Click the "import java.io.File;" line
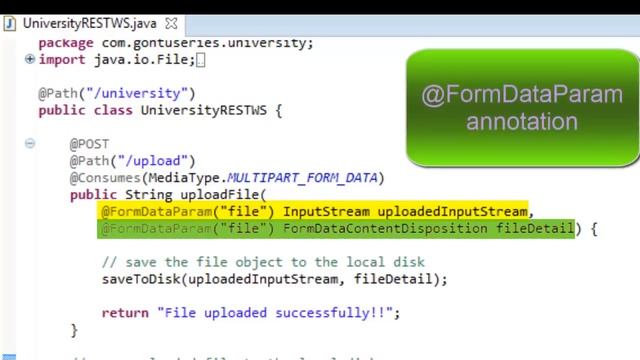The image size is (640, 360). point(117,60)
